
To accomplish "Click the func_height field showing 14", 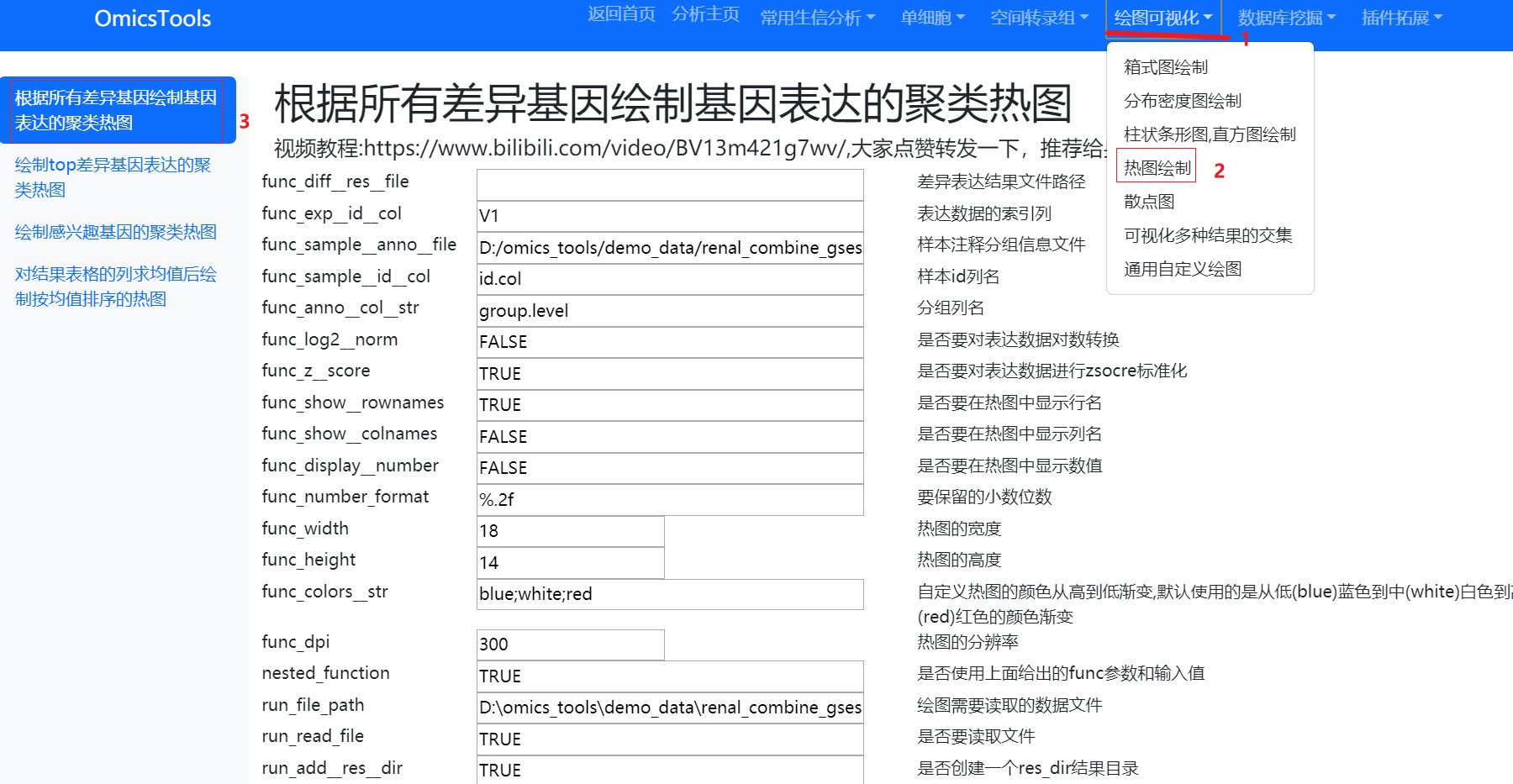I will pyautogui.click(x=571, y=563).
